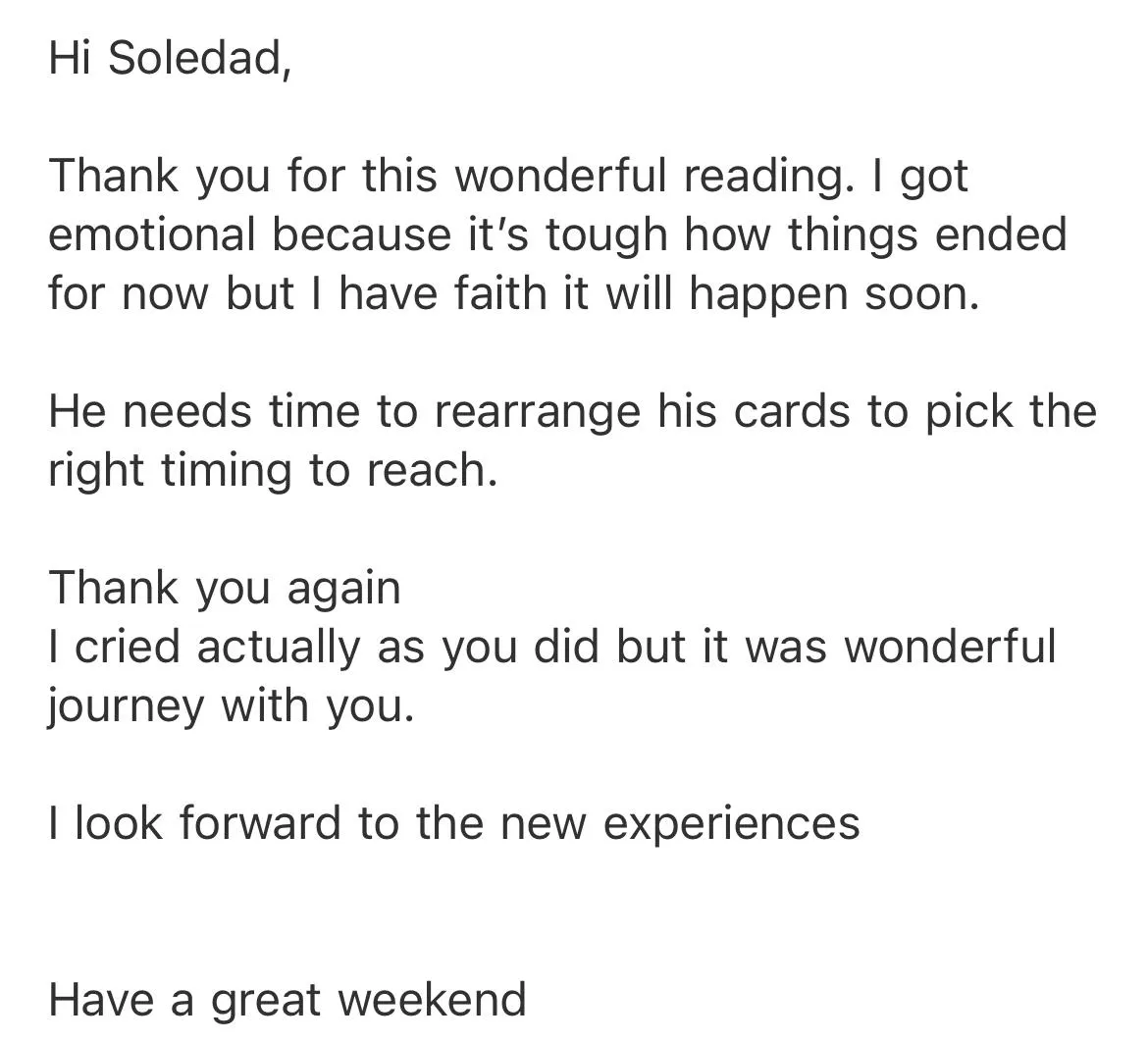Click the phrase 'I cried actually'

tap(204, 648)
